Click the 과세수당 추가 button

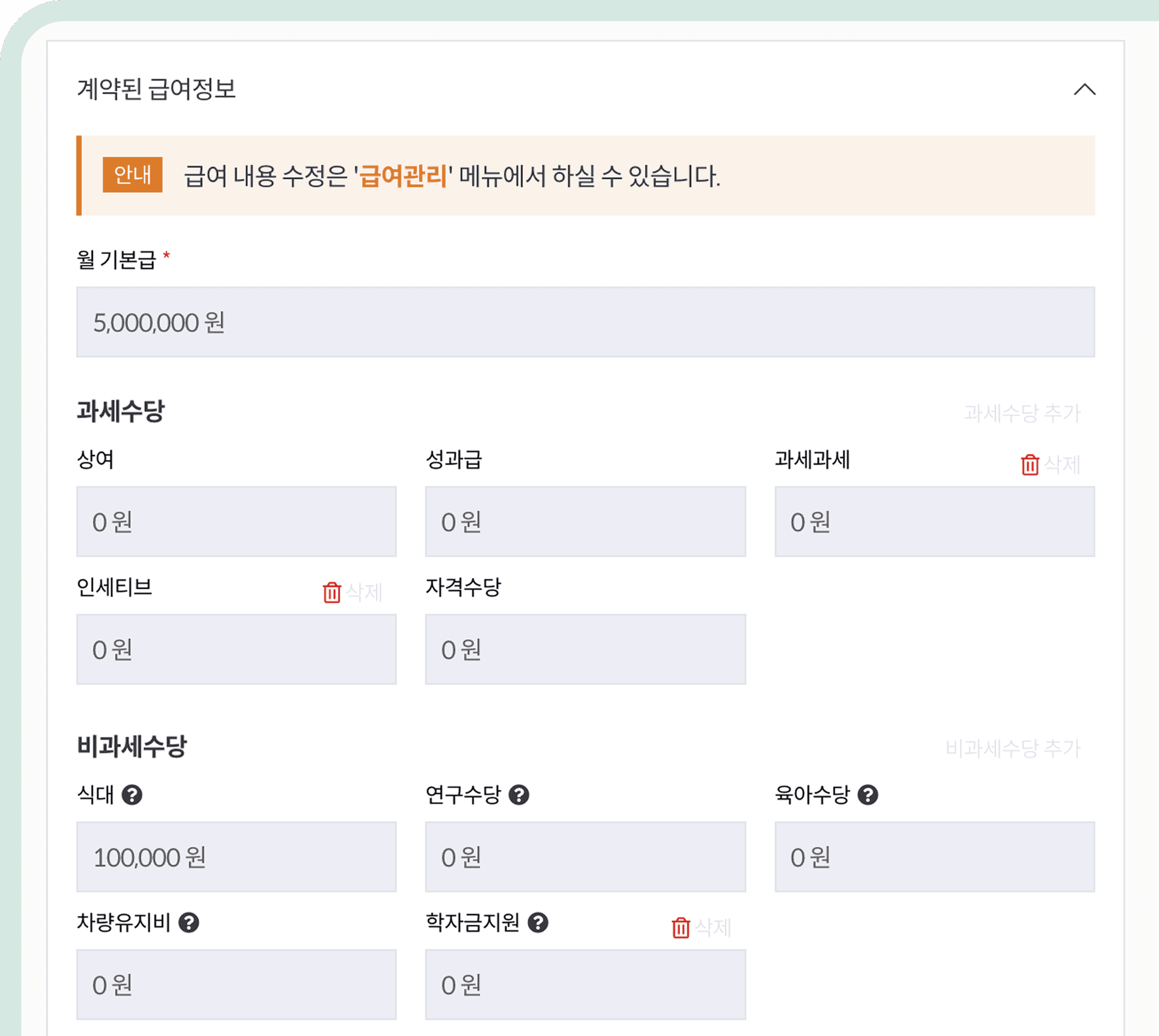coord(1022,413)
